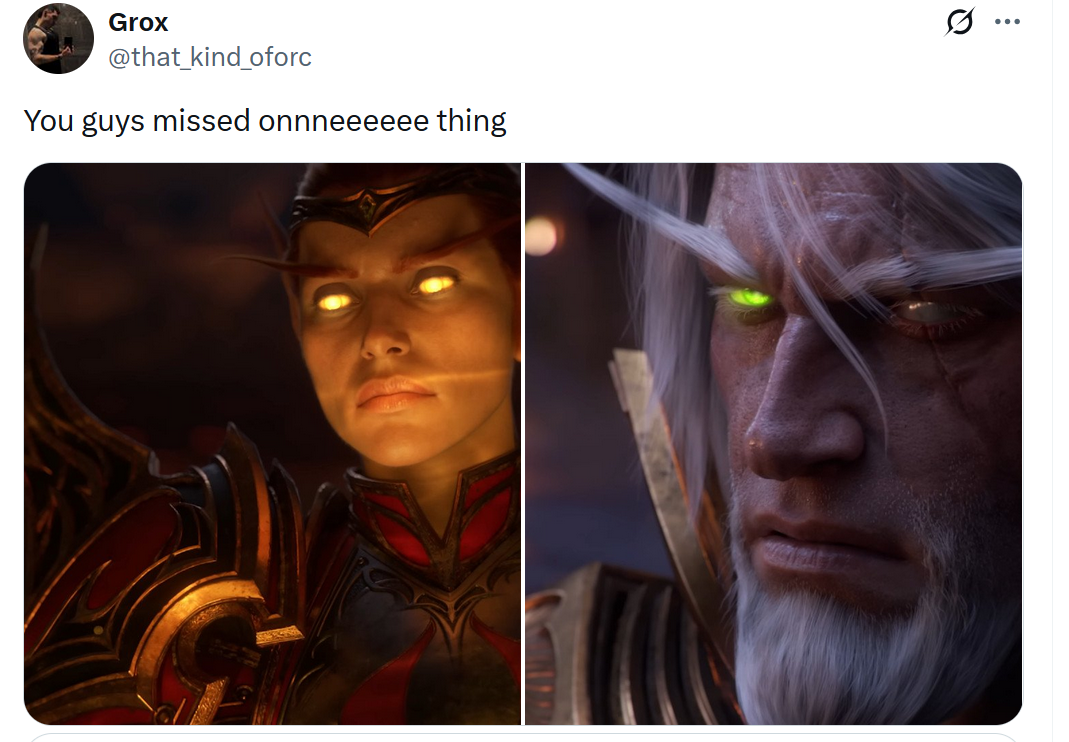Screen dimensions: 1069x742
Task: Click the glowing green eye in the right image
Action: click(751, 299)
